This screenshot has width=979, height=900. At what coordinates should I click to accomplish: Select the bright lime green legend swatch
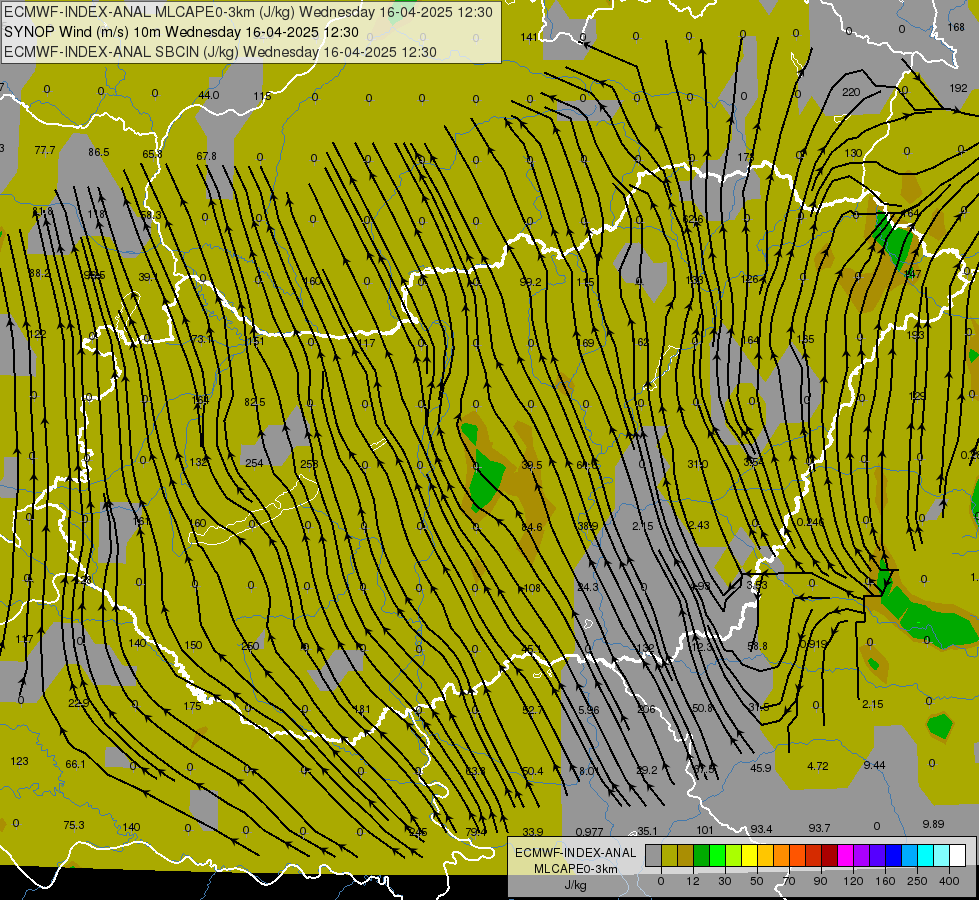point(717,856)
